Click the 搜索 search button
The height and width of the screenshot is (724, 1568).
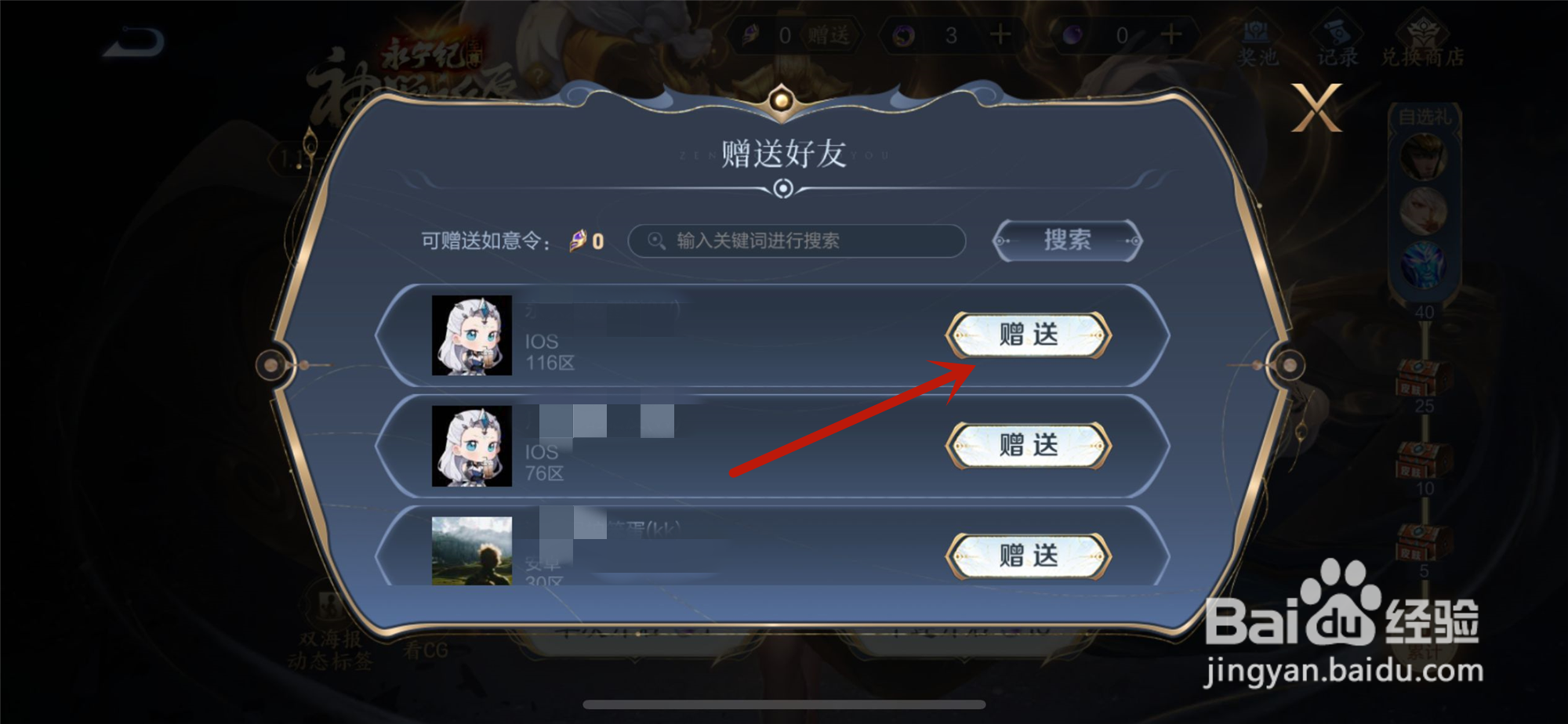[x=1067, y=240]
